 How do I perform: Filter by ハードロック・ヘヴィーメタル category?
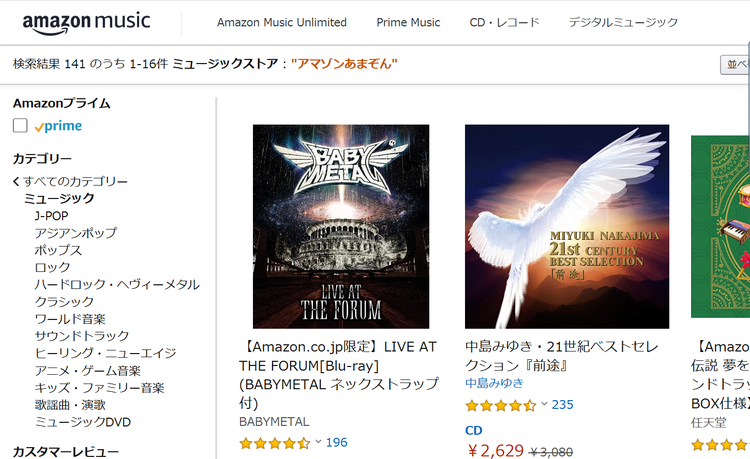click(x=117, y=284)
